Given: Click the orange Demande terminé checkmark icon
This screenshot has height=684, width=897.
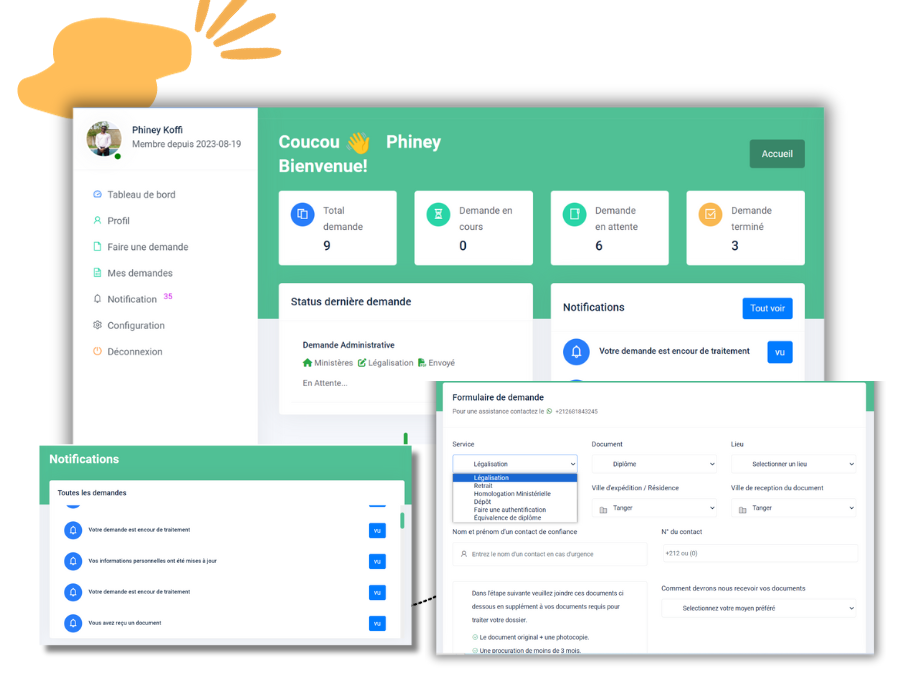Looking at the screenshot, I should 710,214.
